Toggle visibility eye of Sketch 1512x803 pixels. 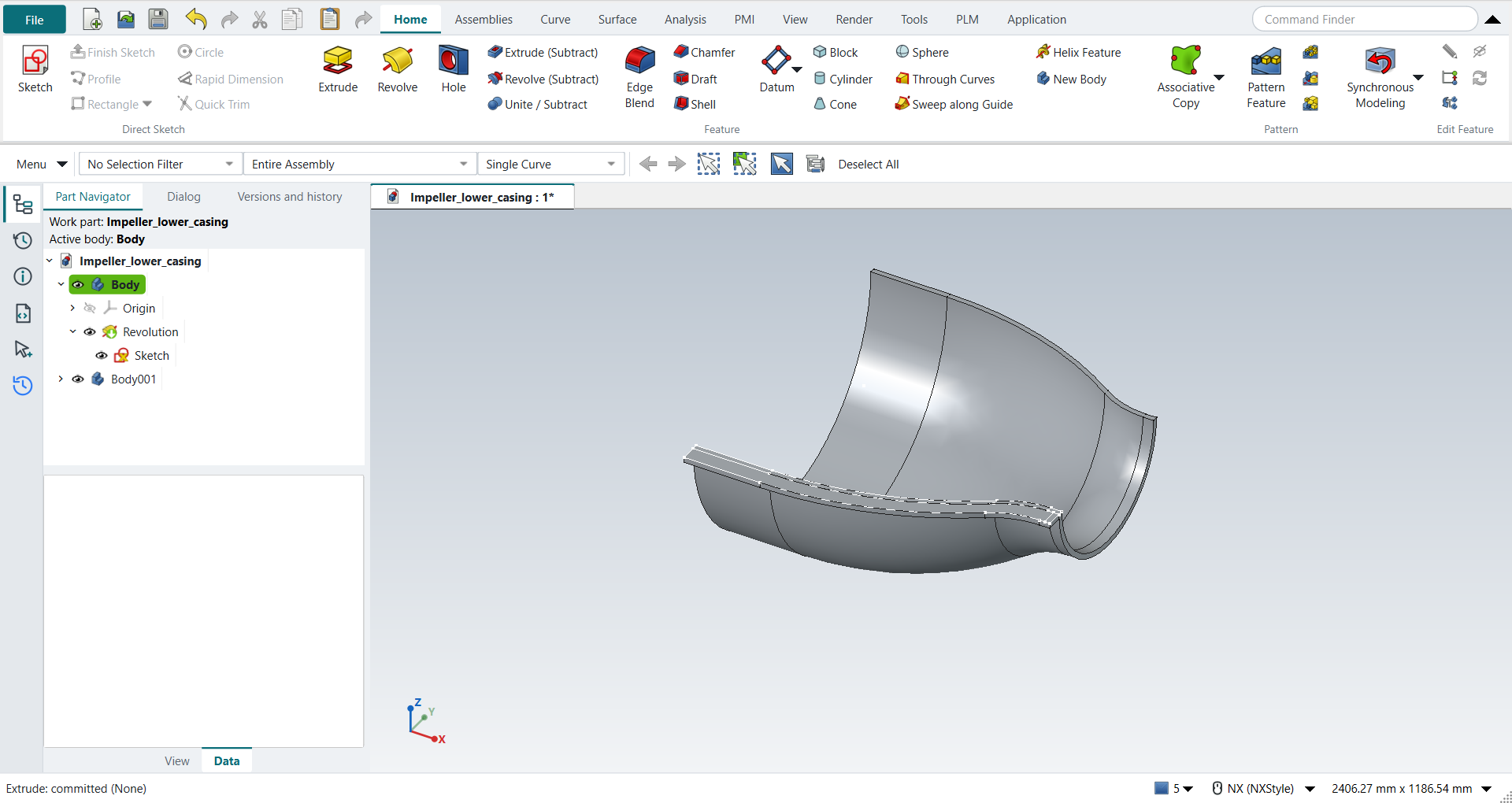(102, 355)
